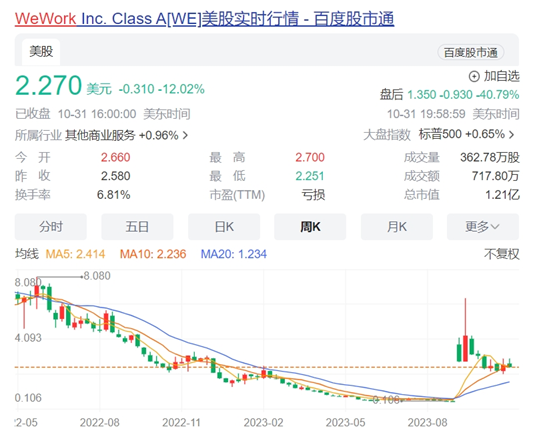539x431 pixels.
Task: Click the 今开 value 2.660
Action: (x=116, y=158)
